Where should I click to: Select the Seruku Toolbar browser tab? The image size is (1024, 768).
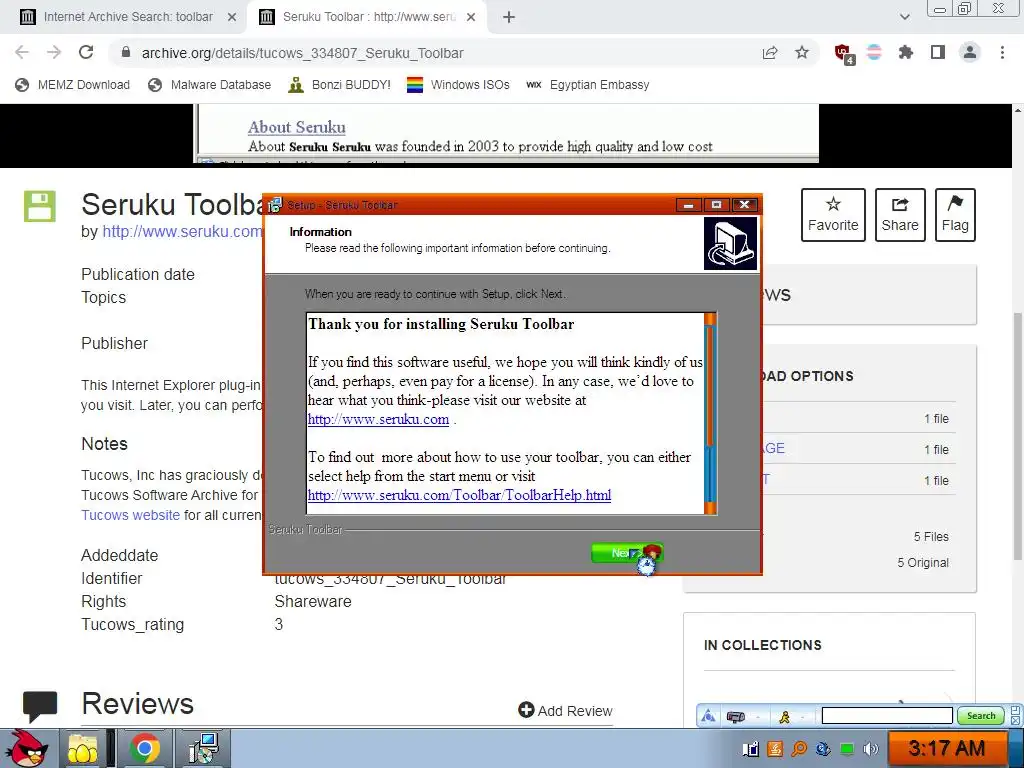(369, 17)
